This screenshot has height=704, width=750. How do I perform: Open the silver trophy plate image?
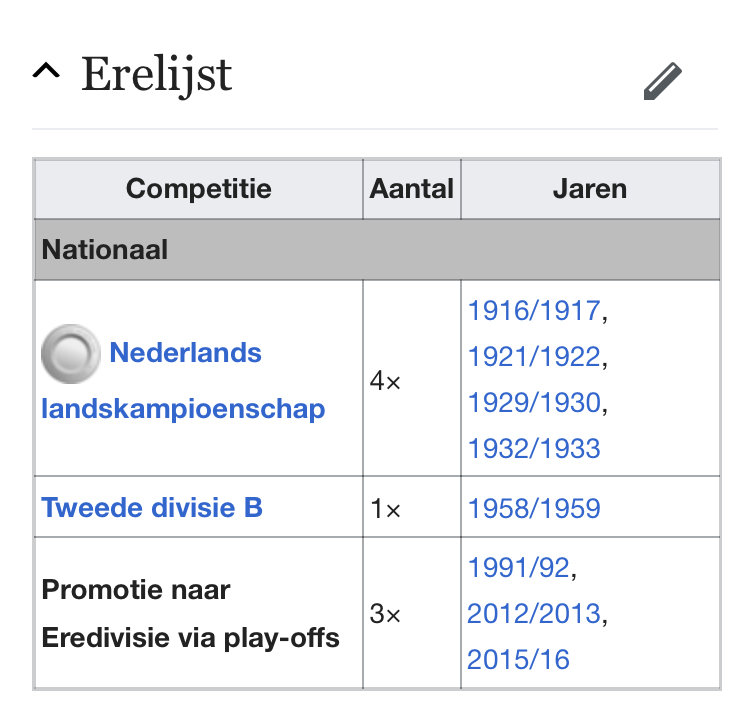click(x=71, y=354)
